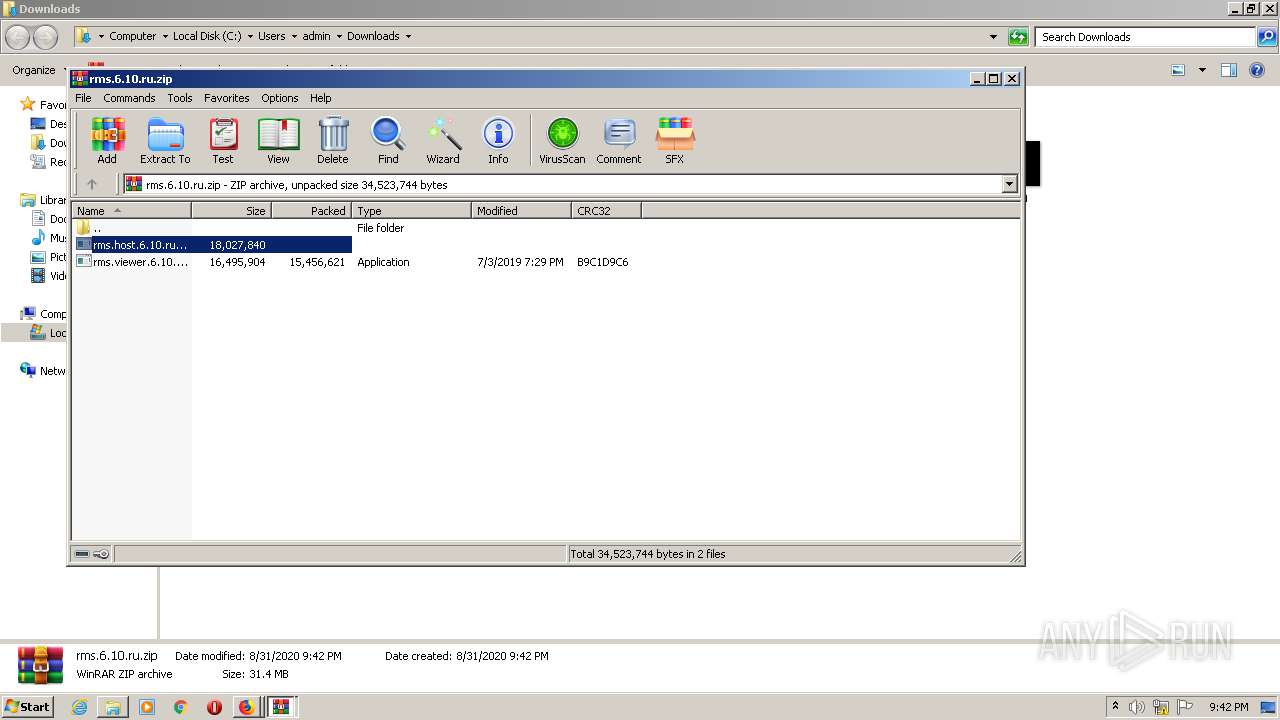Click the Add toolbar icon in WinRAR

coord(107,140)
